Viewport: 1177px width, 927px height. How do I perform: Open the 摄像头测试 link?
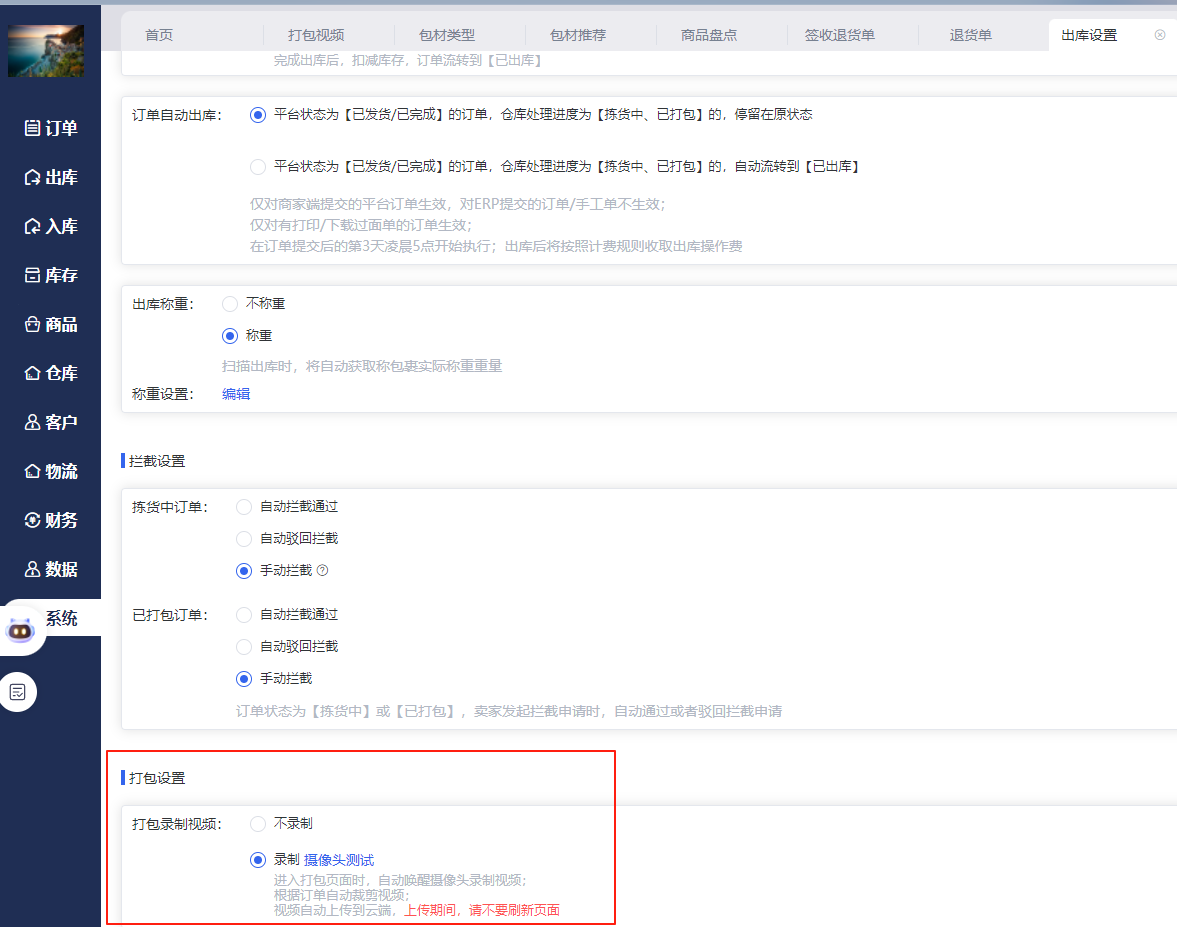(339, 860)
